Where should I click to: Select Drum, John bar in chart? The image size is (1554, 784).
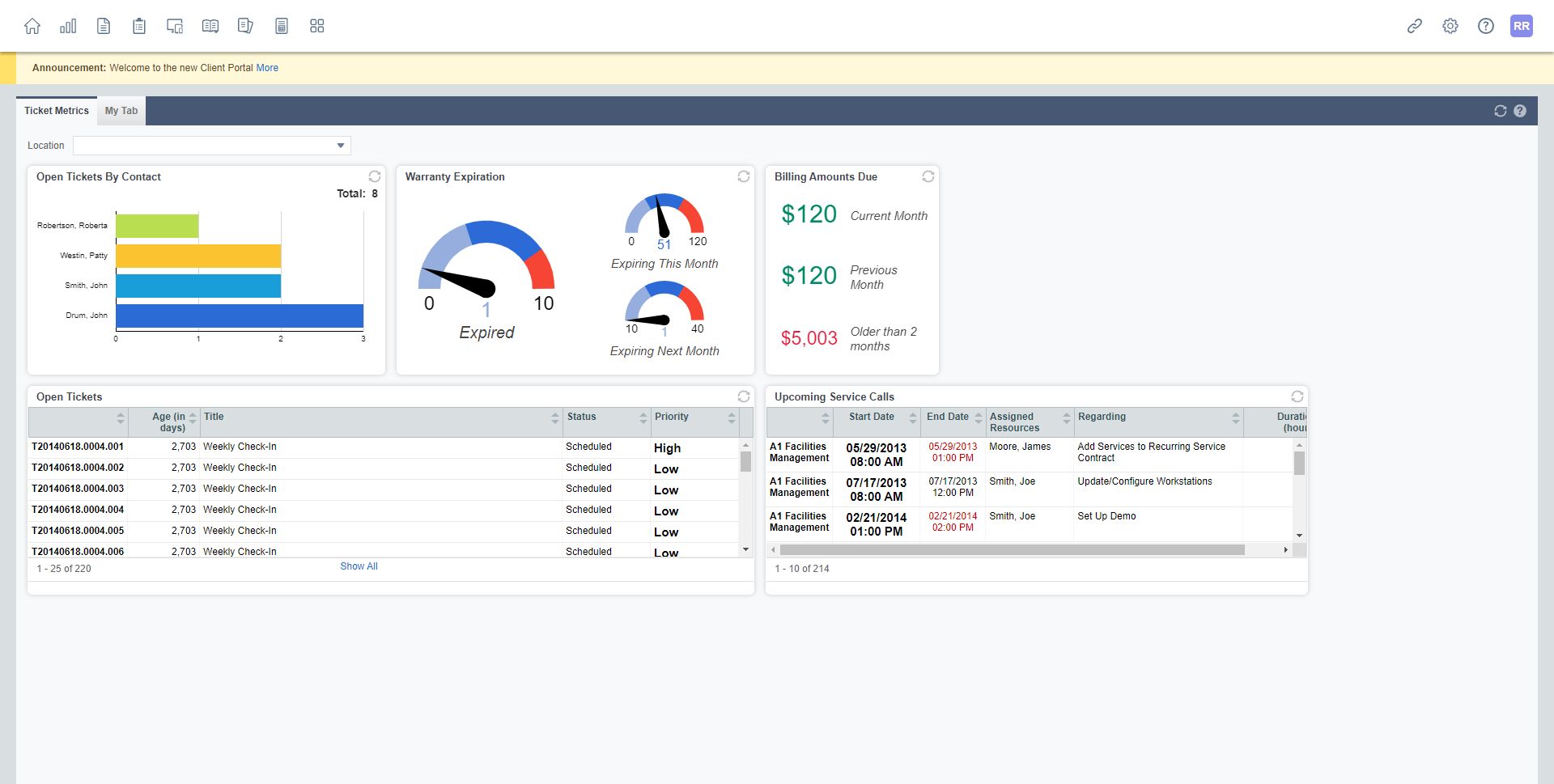(240, 316)
